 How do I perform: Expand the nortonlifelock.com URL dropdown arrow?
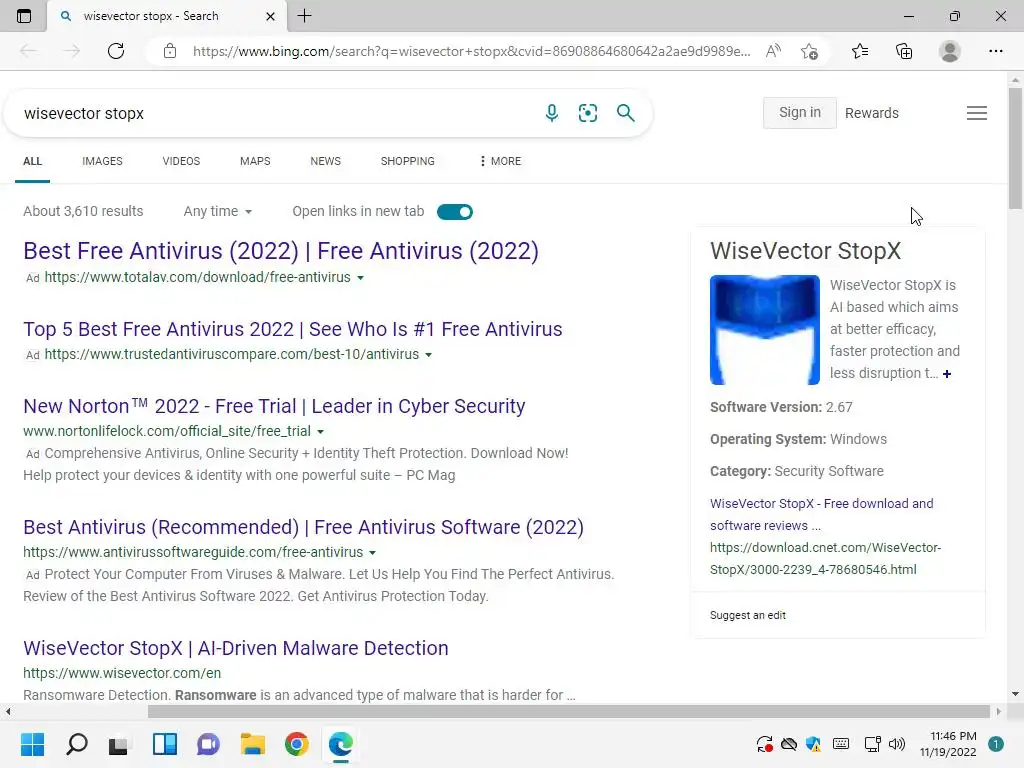pos(320,432)
